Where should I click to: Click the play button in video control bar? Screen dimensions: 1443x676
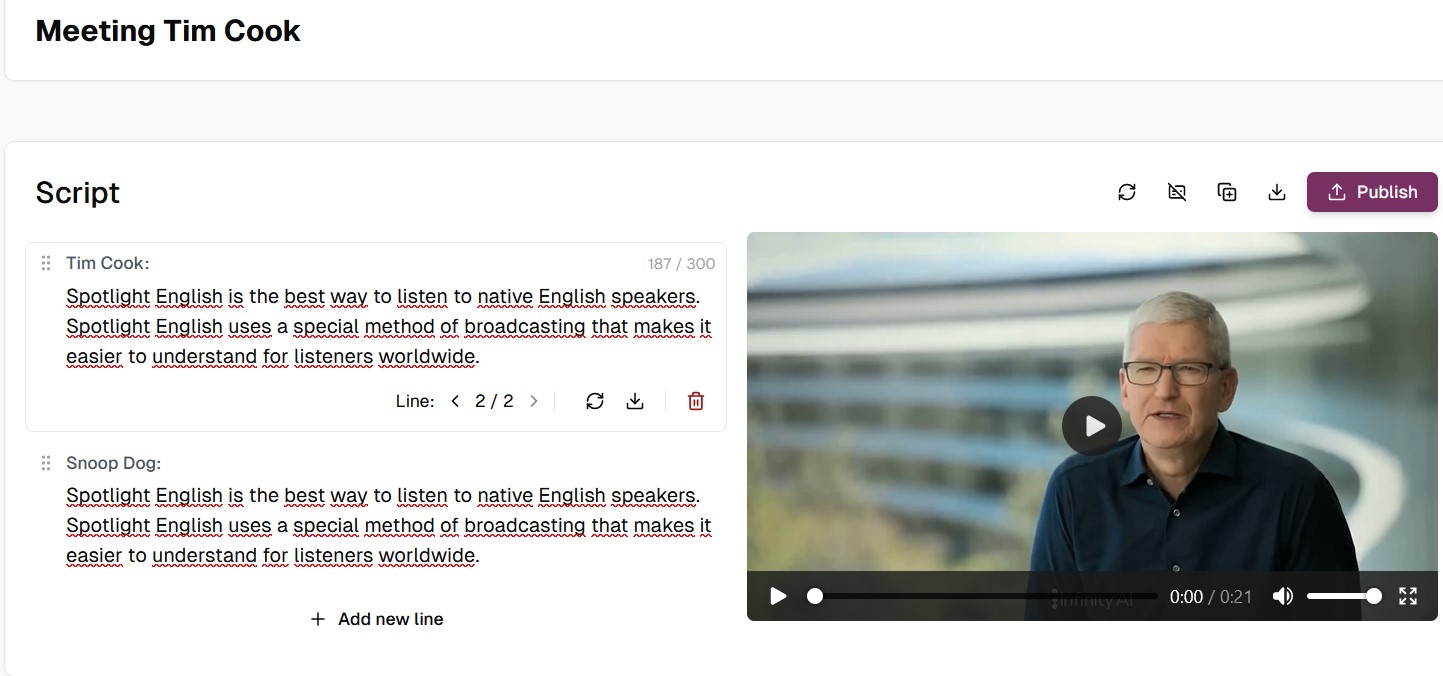pyautogui.click(x=778, y=596)
